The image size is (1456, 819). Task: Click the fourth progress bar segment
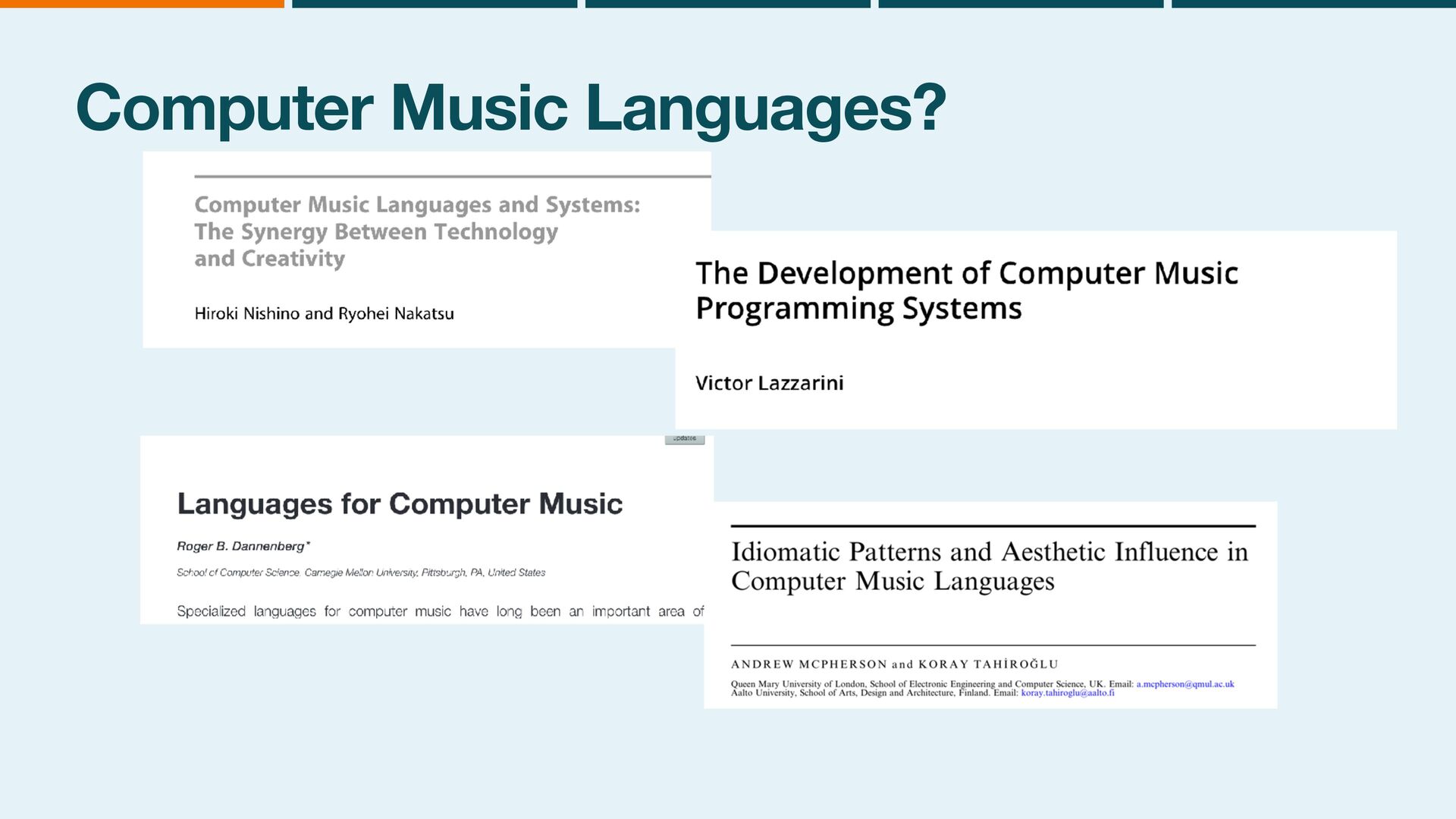pyautogui.click(x=1021, y=4)
